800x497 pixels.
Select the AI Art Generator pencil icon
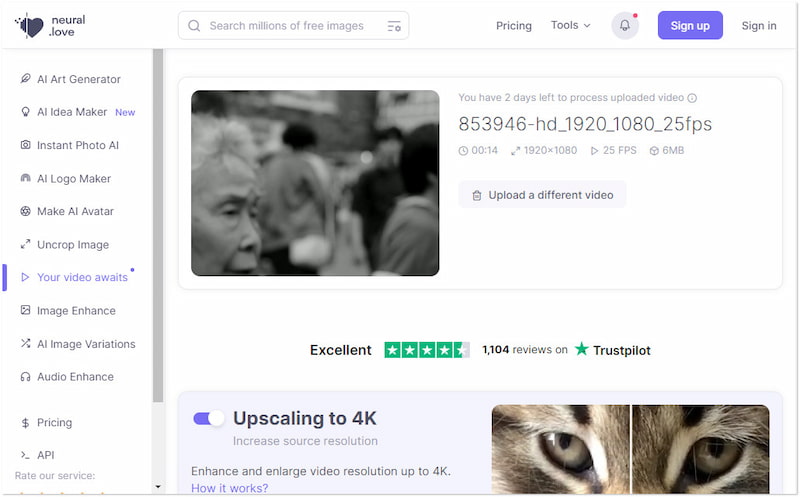tap(26, 79)
